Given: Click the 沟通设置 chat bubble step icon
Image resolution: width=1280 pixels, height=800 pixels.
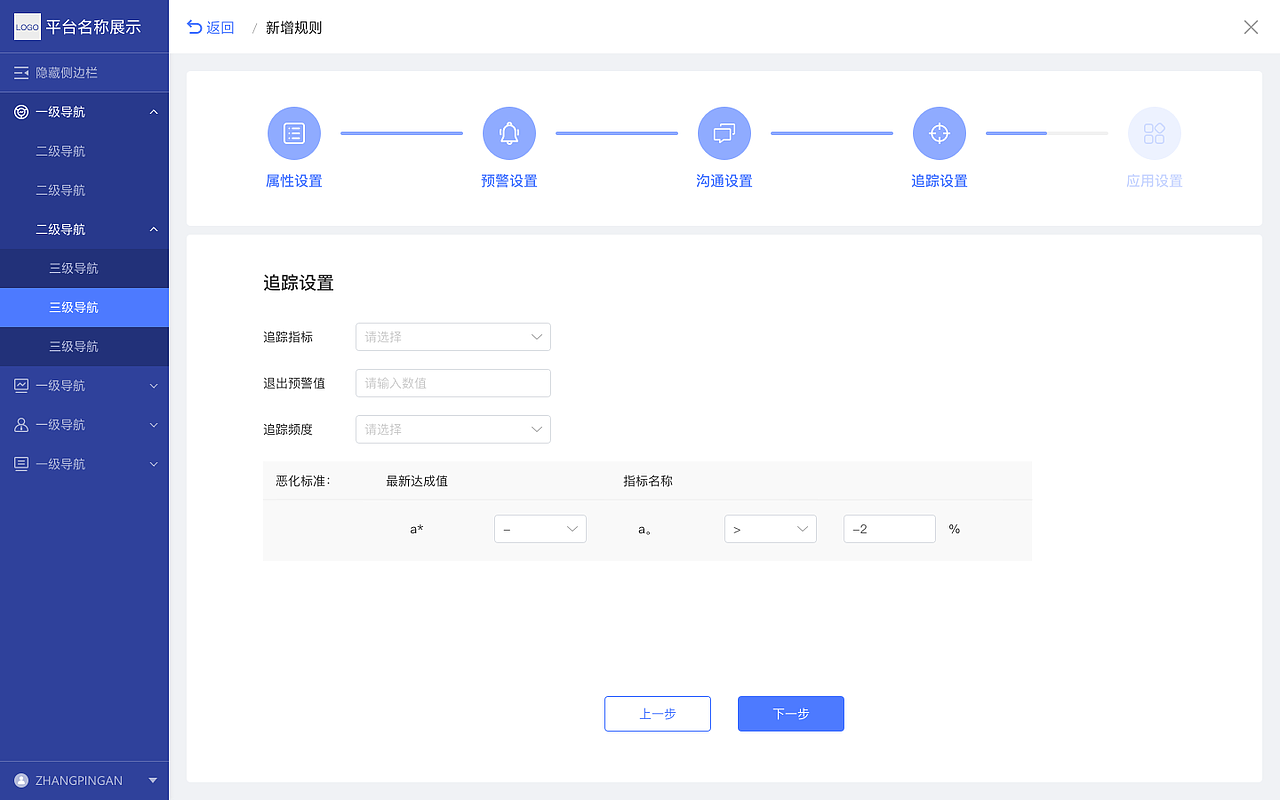Looking at the screenshot, I should (724, 132).
